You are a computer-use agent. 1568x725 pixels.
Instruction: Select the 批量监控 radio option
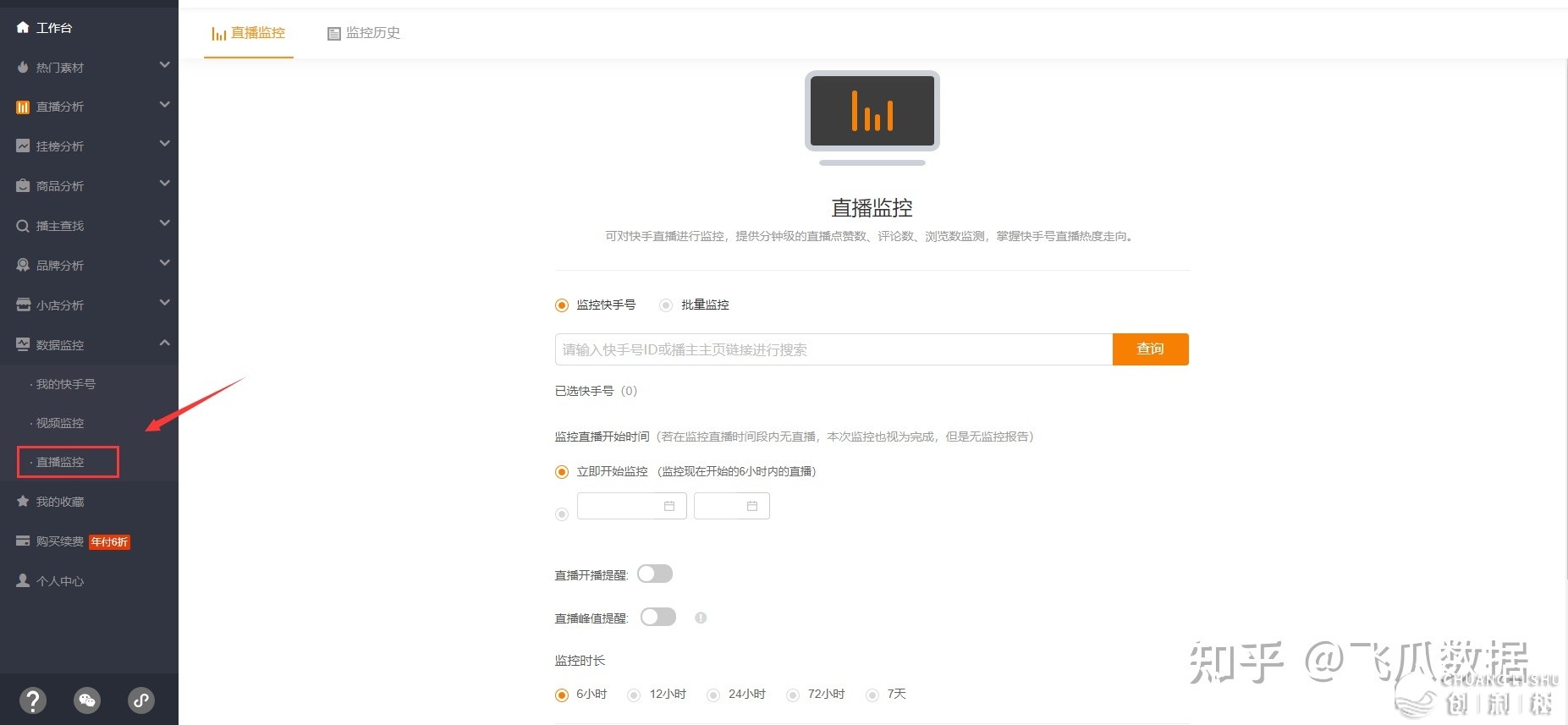666,305
